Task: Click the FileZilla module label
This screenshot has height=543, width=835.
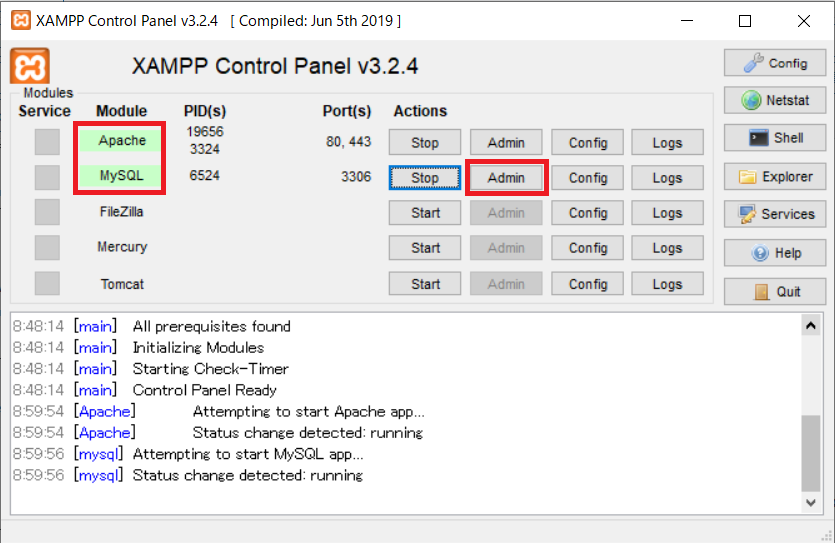Action: 121,212
